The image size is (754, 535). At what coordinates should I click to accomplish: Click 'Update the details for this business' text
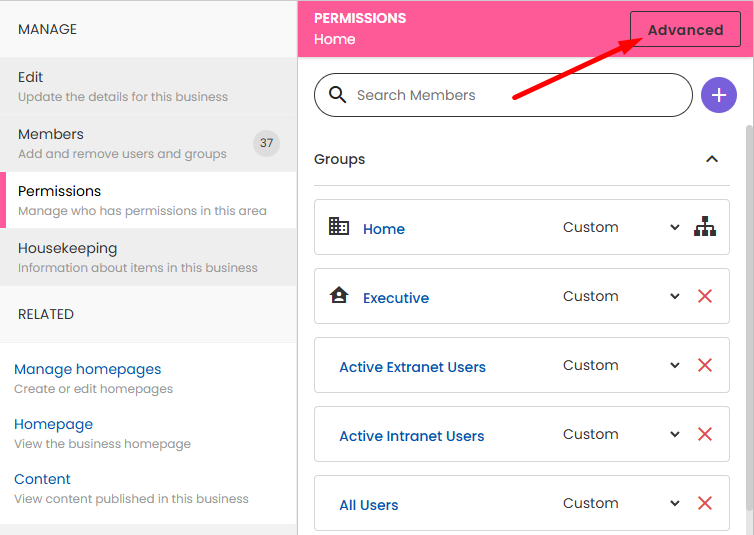pos(123,97)
